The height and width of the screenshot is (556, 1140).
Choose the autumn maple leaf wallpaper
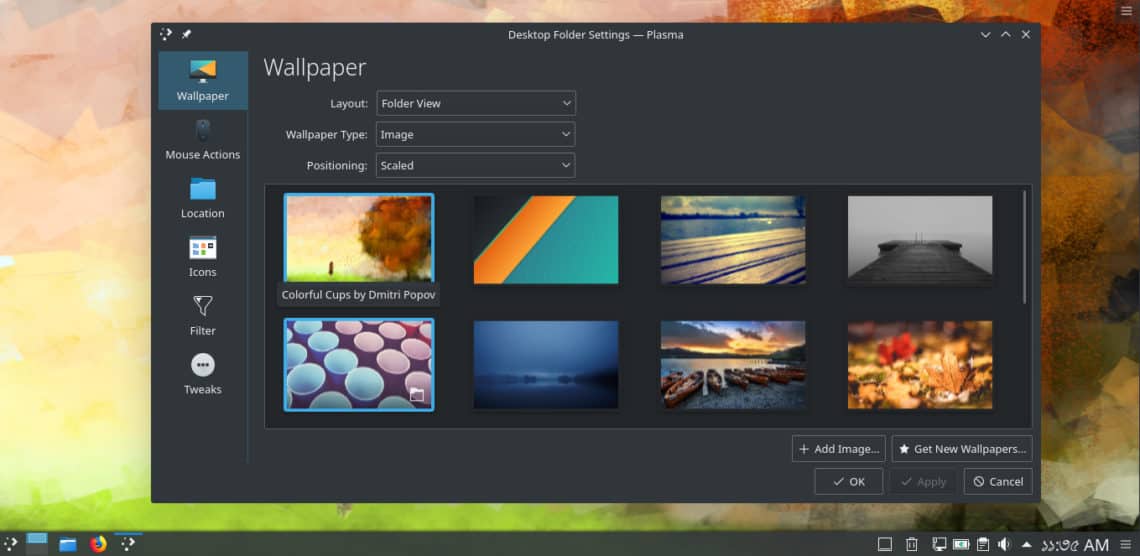click(x=920, y=365)
